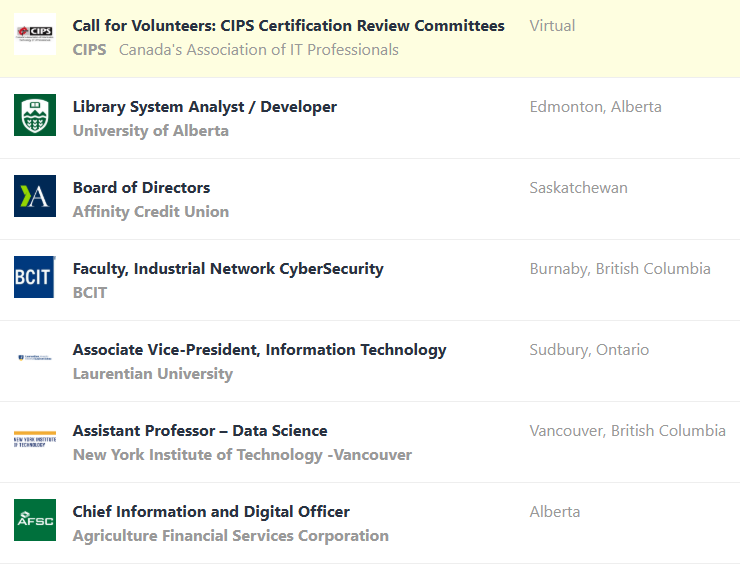
Task: Click the New York Institute of Technology logo
Action: pyautogui.click(x=35, y=439)
